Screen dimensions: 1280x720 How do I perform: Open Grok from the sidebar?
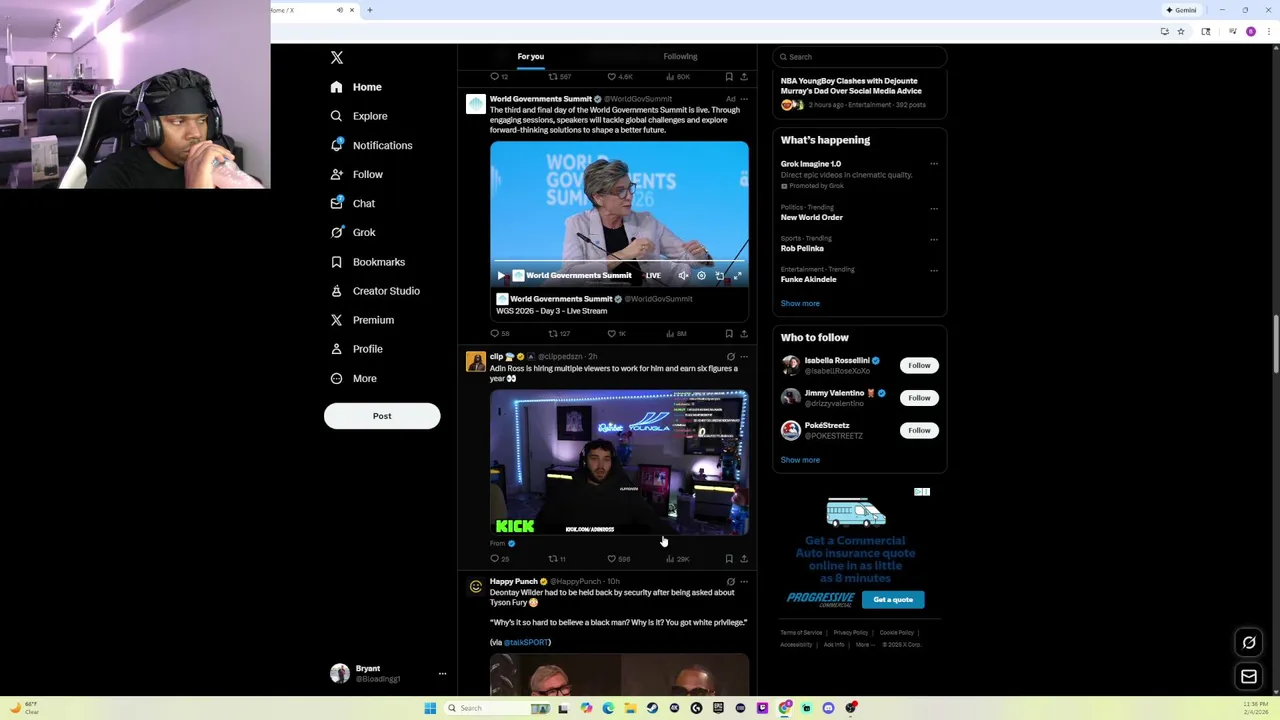[353, 232]
